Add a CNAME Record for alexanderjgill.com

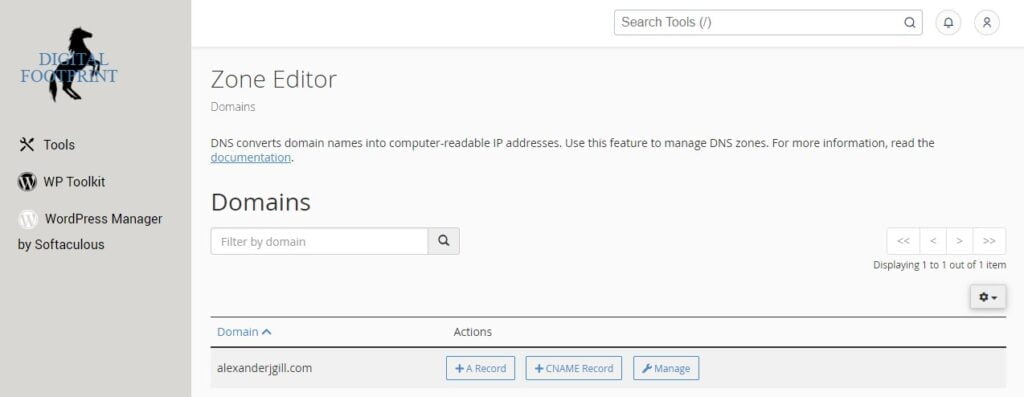coord(574,368)
